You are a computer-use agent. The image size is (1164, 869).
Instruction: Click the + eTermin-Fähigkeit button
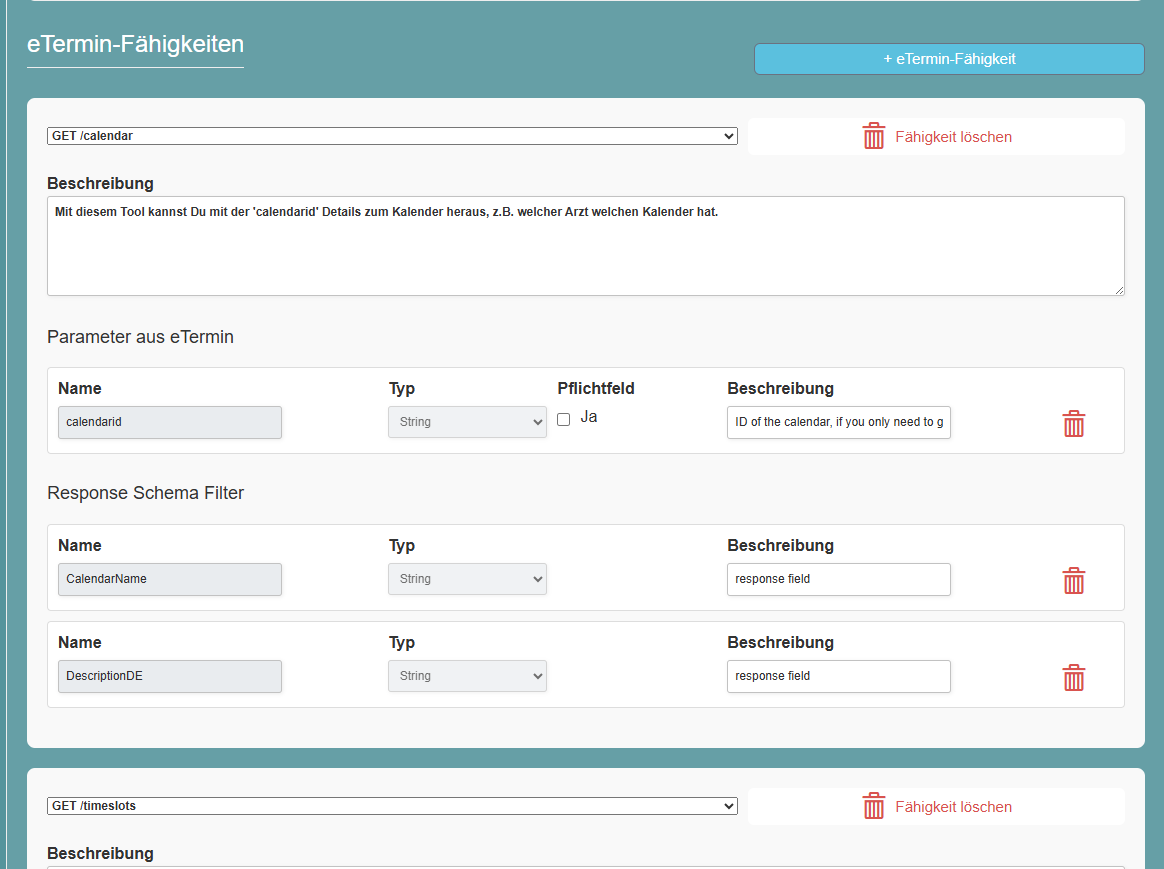click(948, 58)
